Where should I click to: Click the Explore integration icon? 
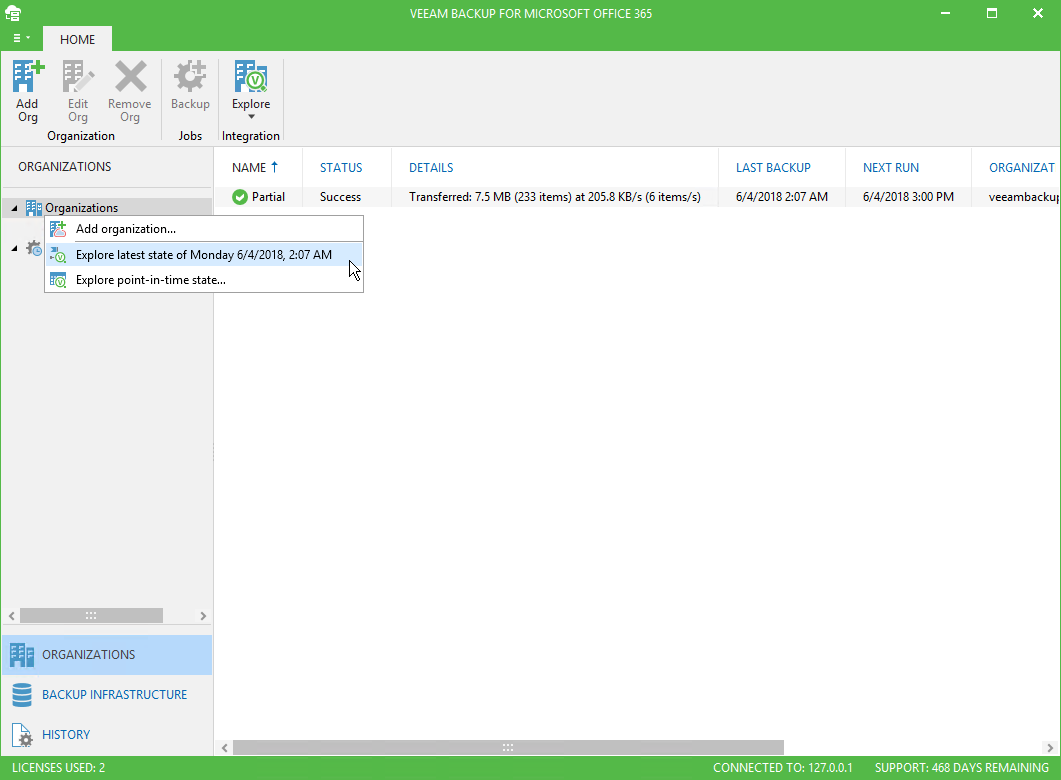251,76
